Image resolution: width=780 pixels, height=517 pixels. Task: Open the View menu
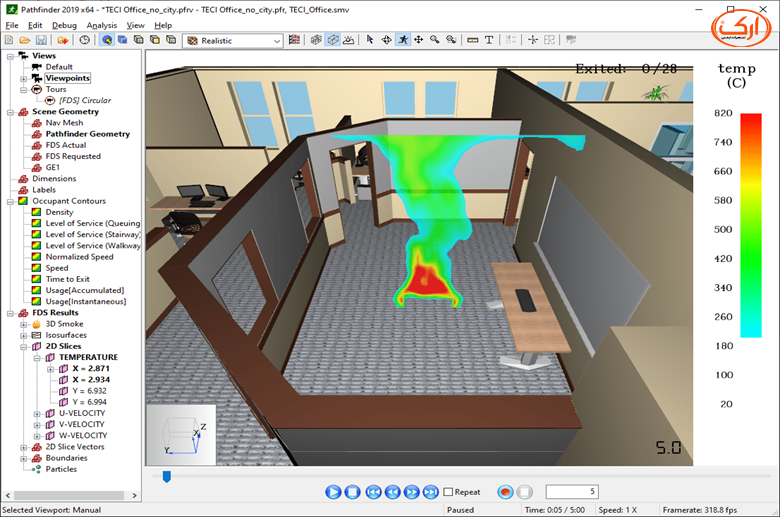(135, 25)
